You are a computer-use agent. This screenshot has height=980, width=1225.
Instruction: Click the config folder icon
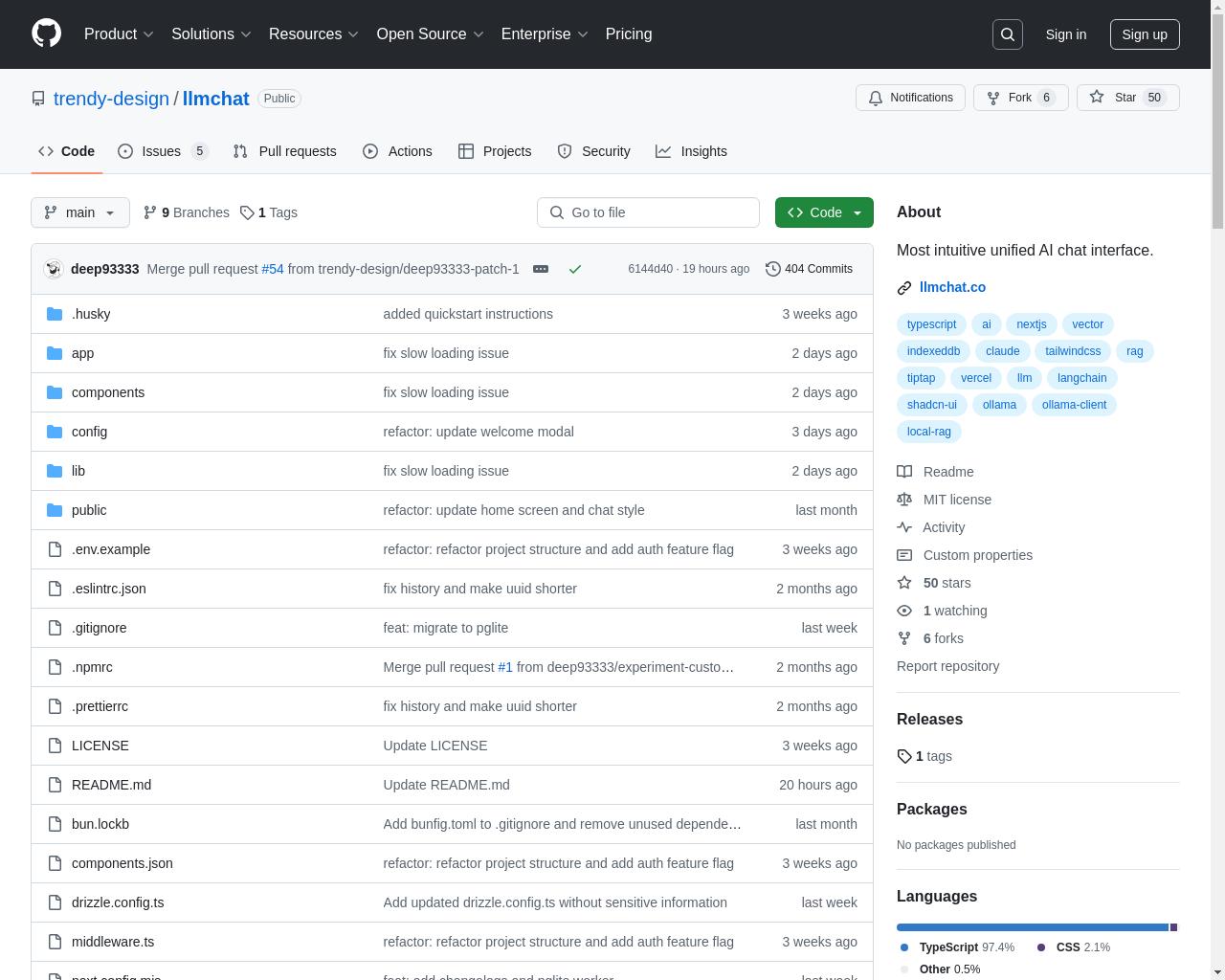(55, 432)
